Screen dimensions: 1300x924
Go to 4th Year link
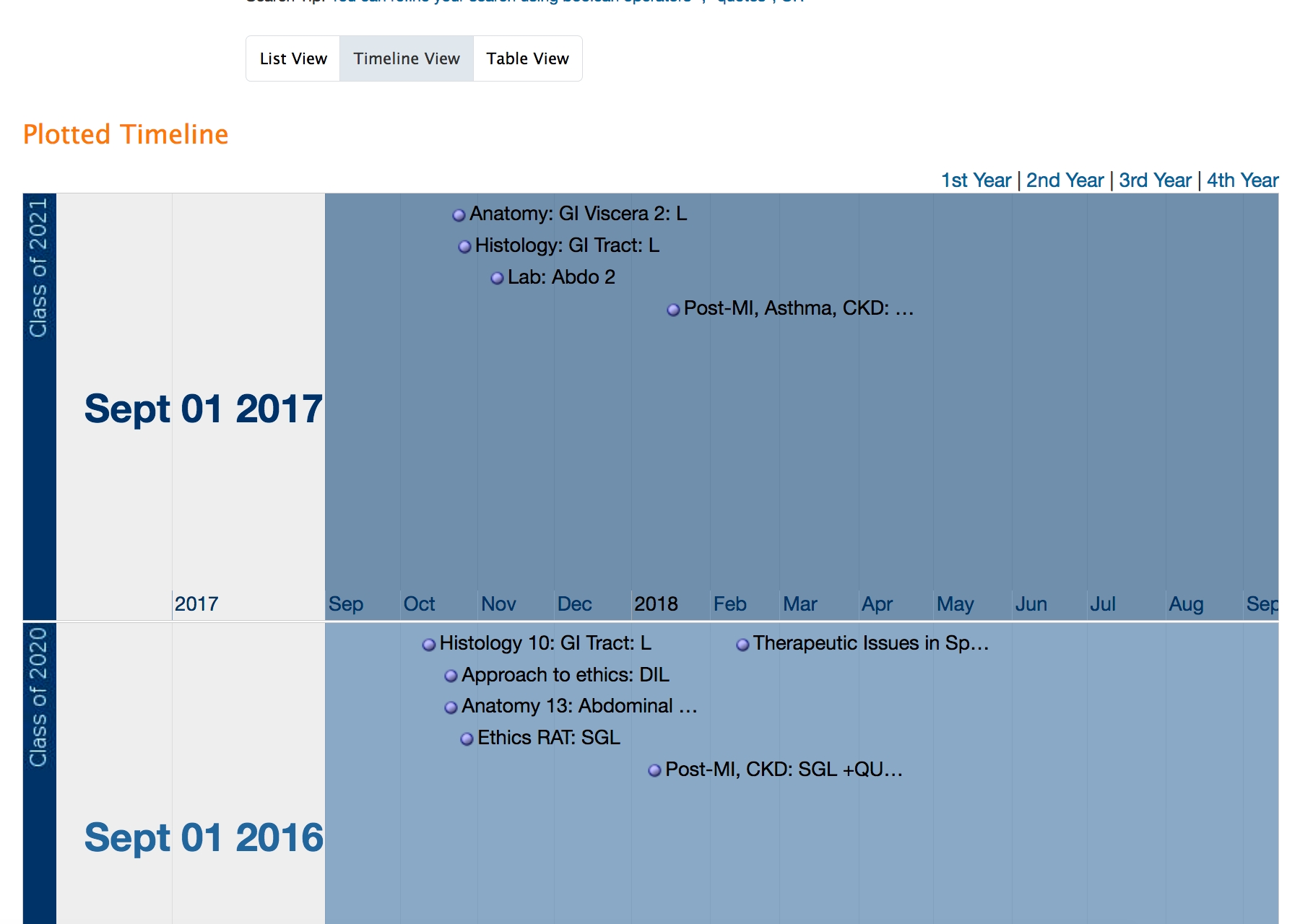pyautogui.click(x=1242, y=180)
